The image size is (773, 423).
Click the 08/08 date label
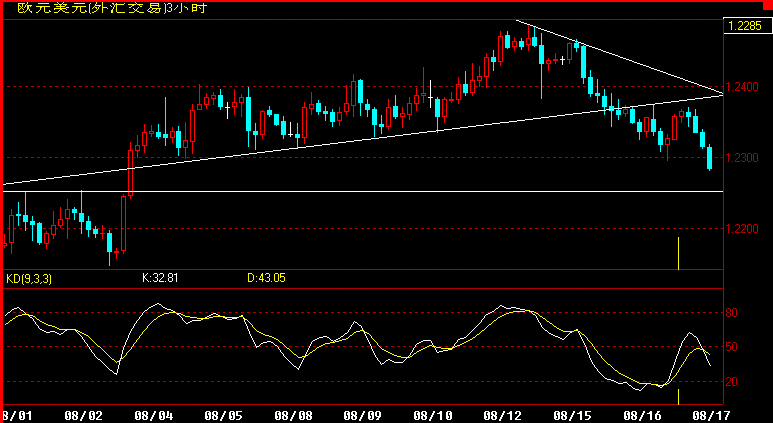[293, 416]
